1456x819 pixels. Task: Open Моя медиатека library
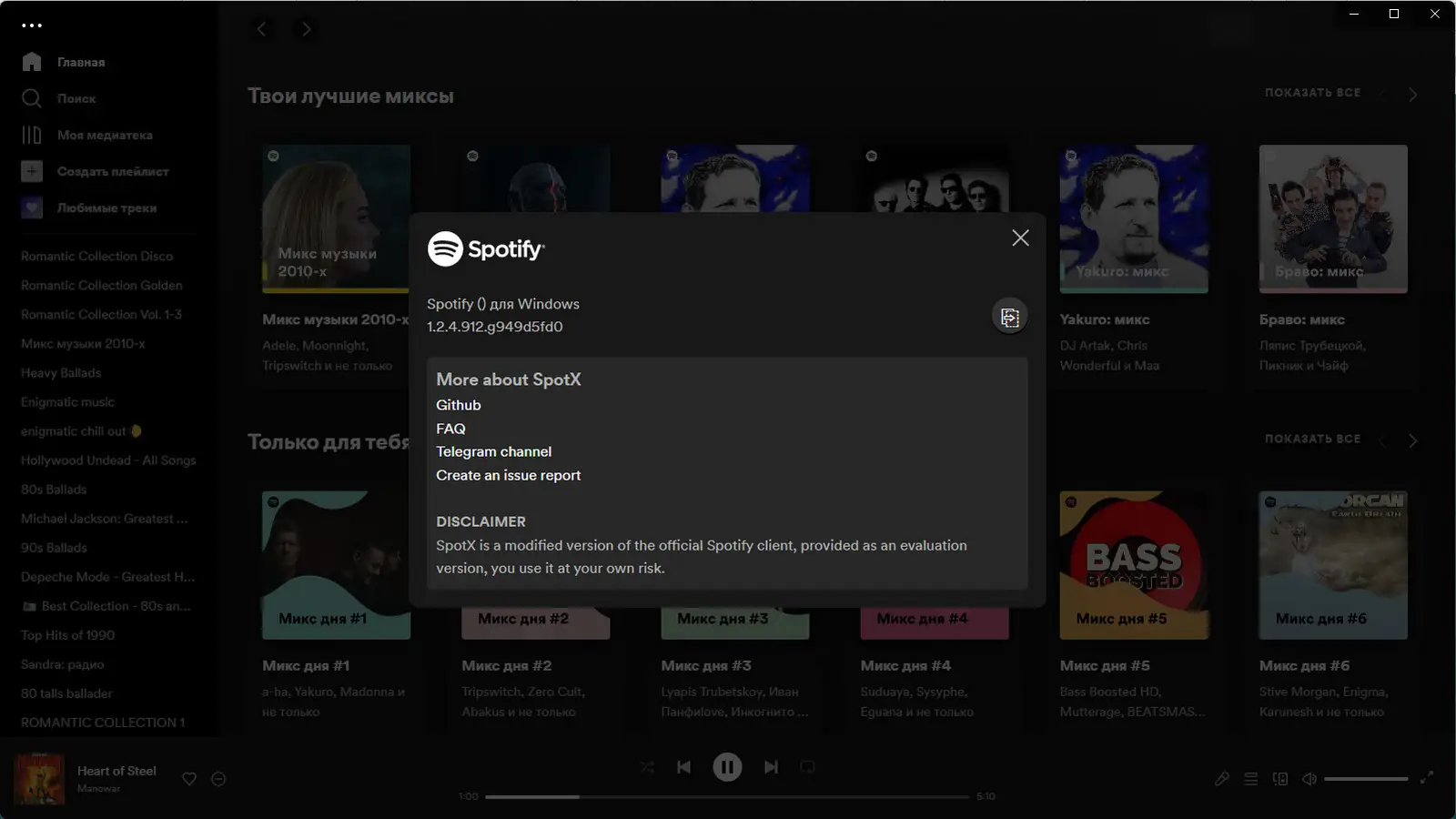click(x=87, y=135)
